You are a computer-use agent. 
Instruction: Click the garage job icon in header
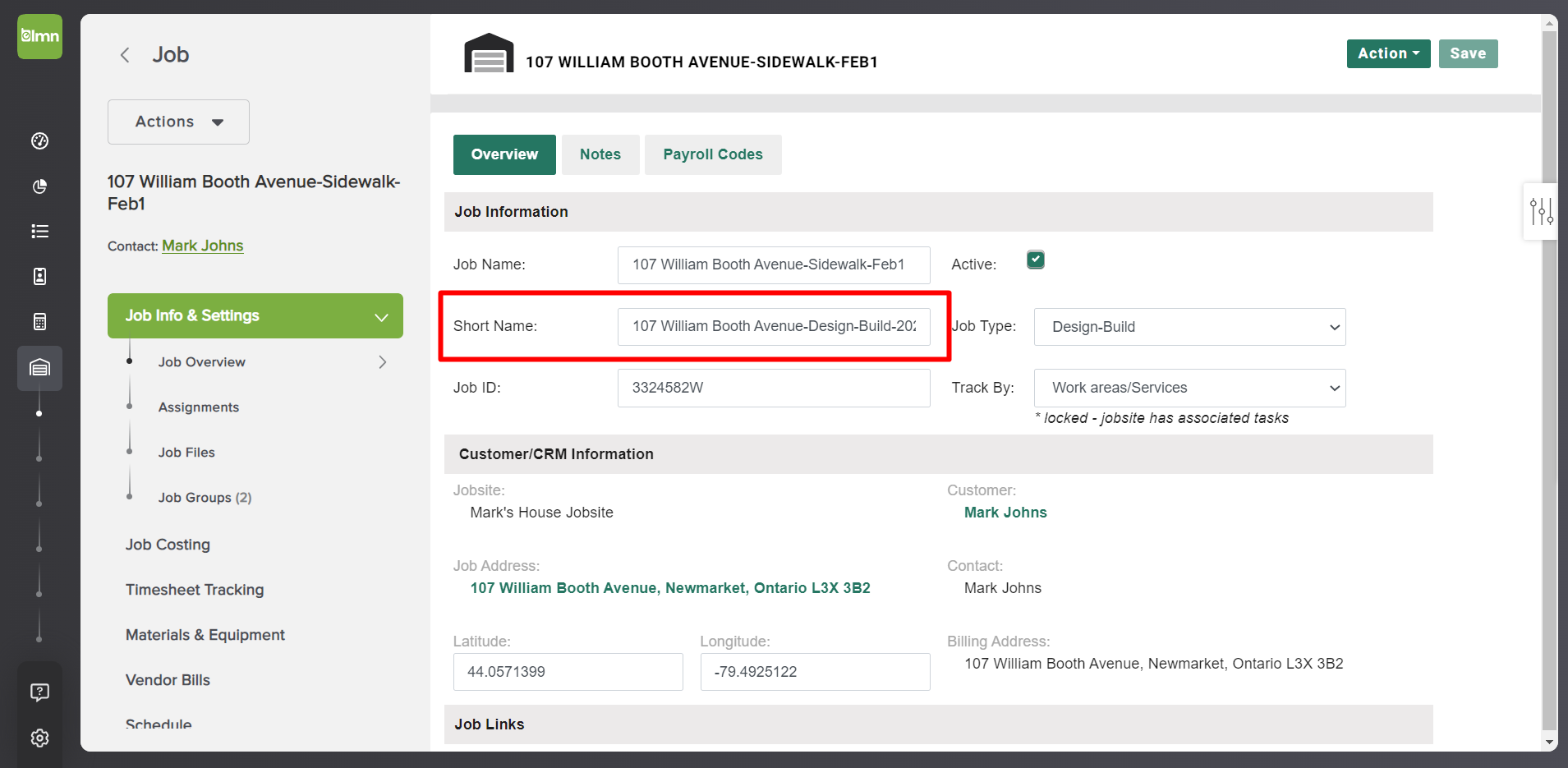(489, 53)
